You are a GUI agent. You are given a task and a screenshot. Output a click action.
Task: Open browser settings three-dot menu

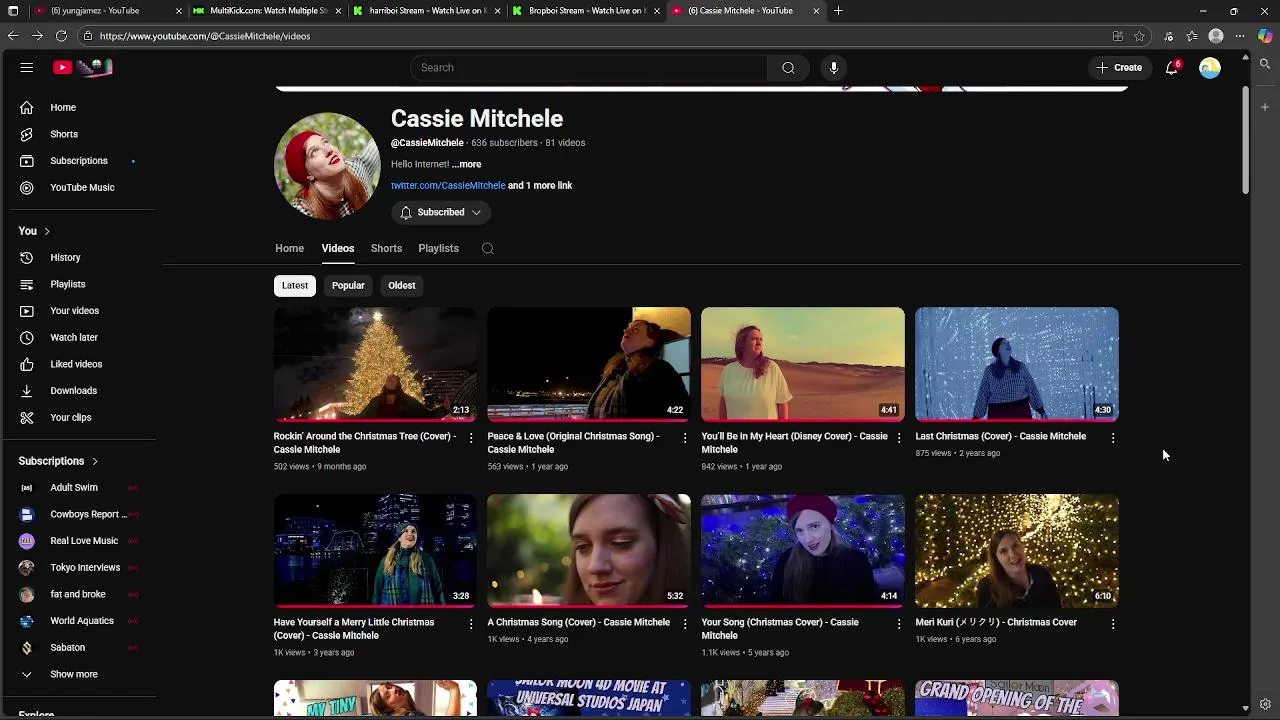tap(1241, 36)
